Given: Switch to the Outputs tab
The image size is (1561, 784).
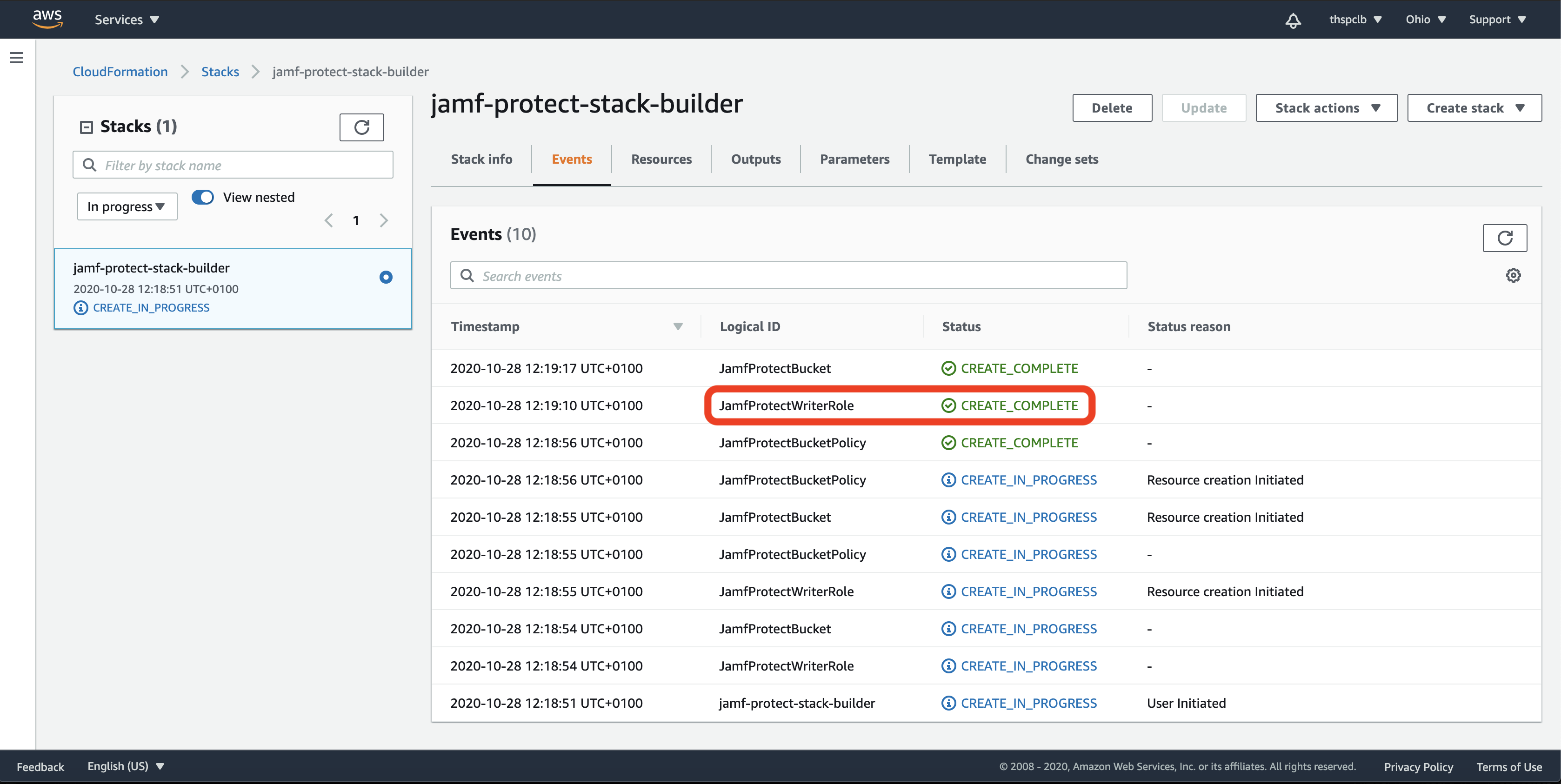Looking at the screenshot, I should point(756,159).
